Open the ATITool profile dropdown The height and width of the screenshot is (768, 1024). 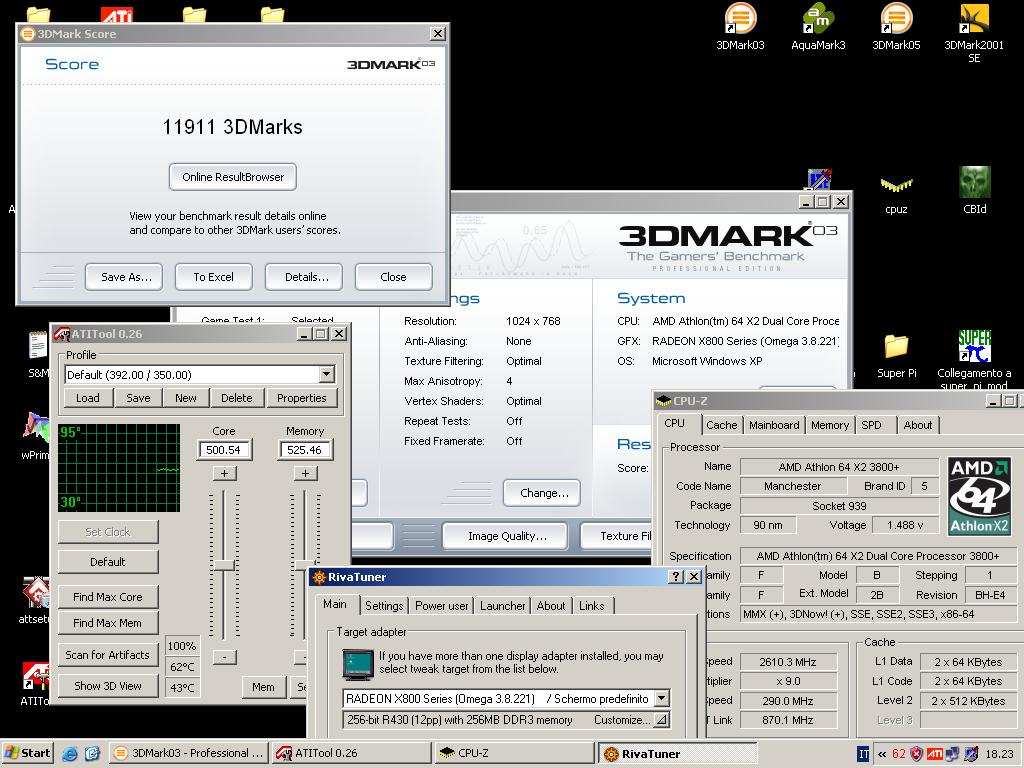(327, 374)
